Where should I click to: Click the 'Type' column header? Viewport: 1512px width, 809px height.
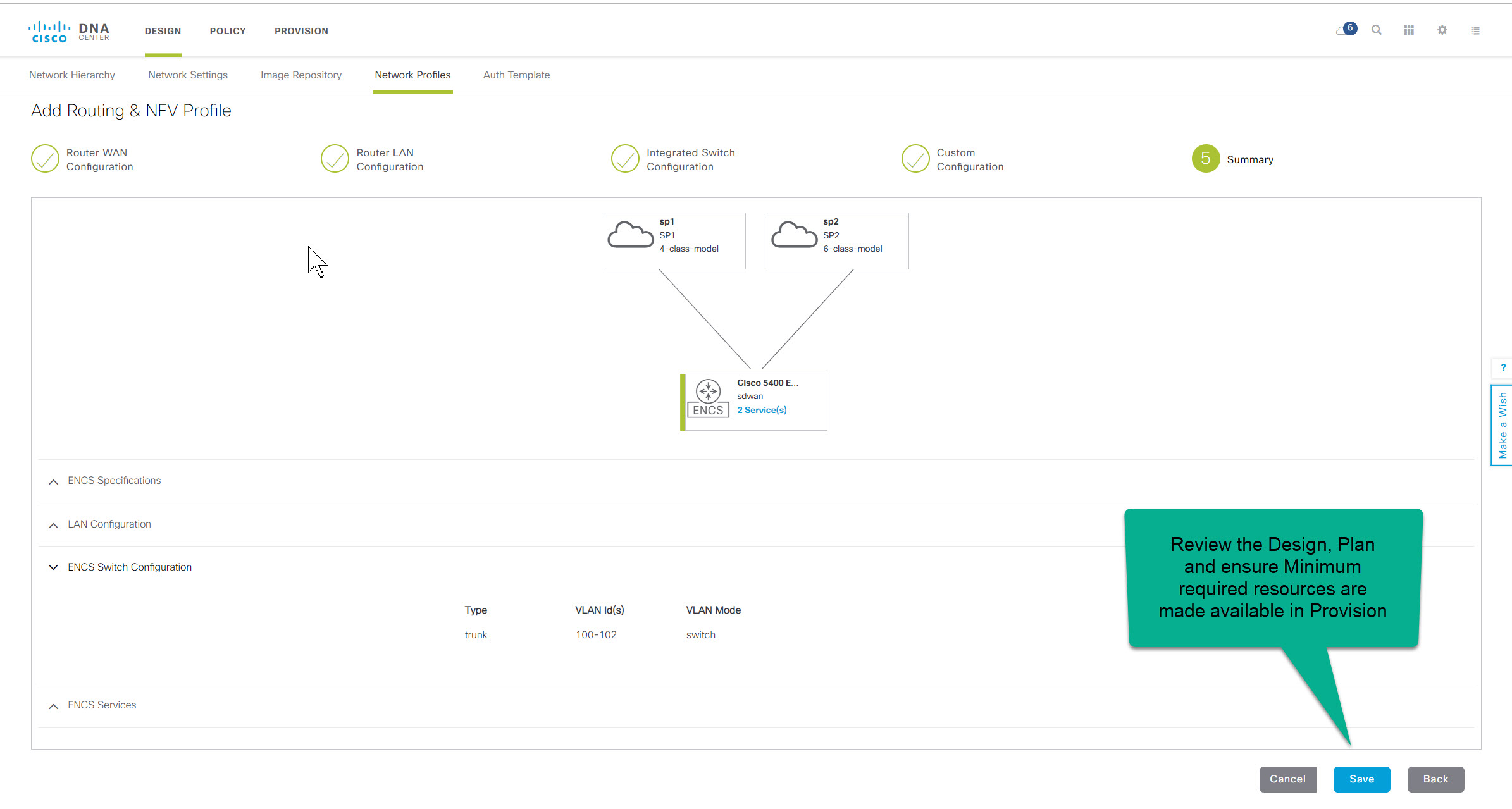coord(476,610)
